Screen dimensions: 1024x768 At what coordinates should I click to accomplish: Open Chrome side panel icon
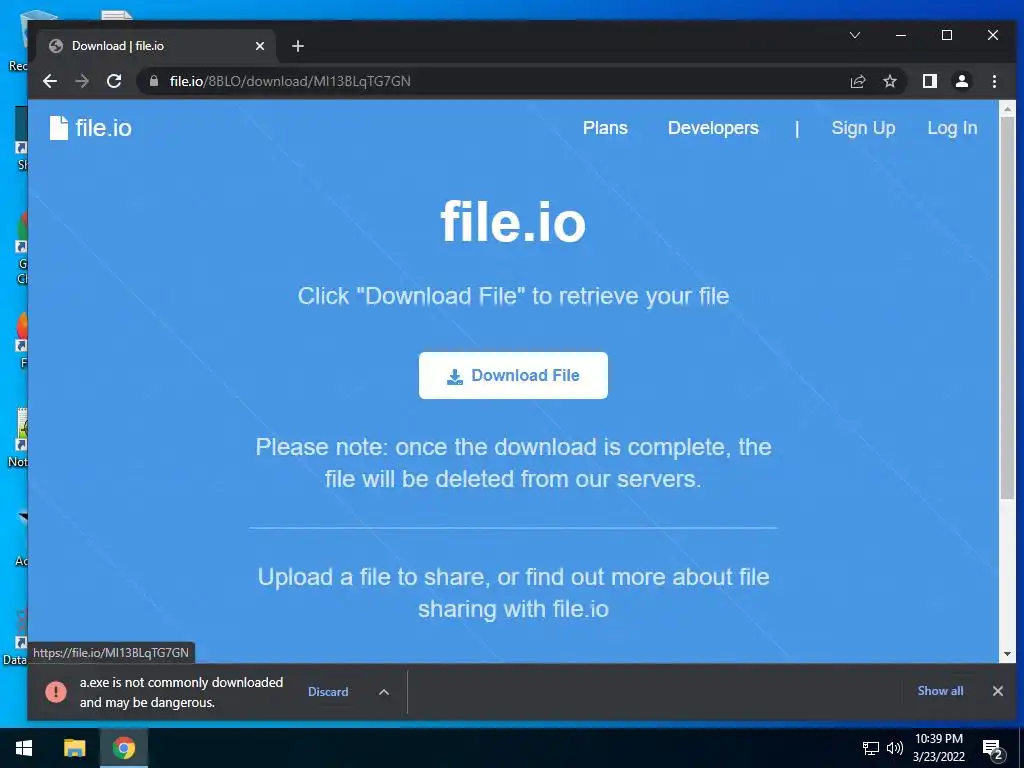pyautogui.click(x=929, y=81)
